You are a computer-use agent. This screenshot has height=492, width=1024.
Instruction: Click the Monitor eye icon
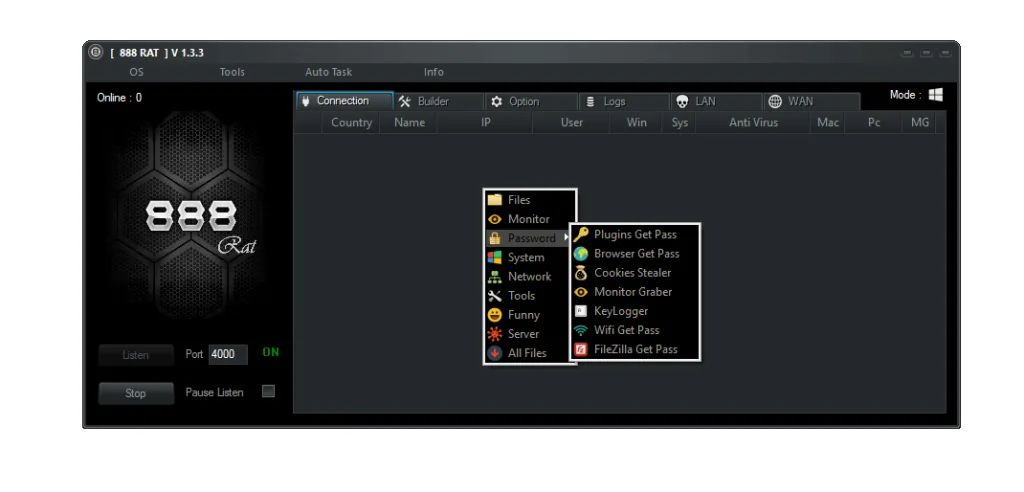[x=494, y=219]
